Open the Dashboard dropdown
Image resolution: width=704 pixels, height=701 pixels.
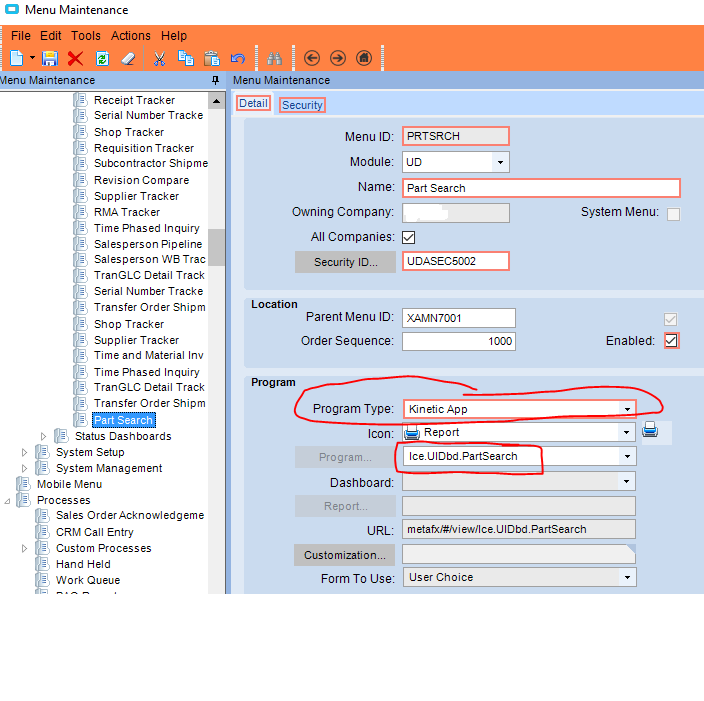626,481
